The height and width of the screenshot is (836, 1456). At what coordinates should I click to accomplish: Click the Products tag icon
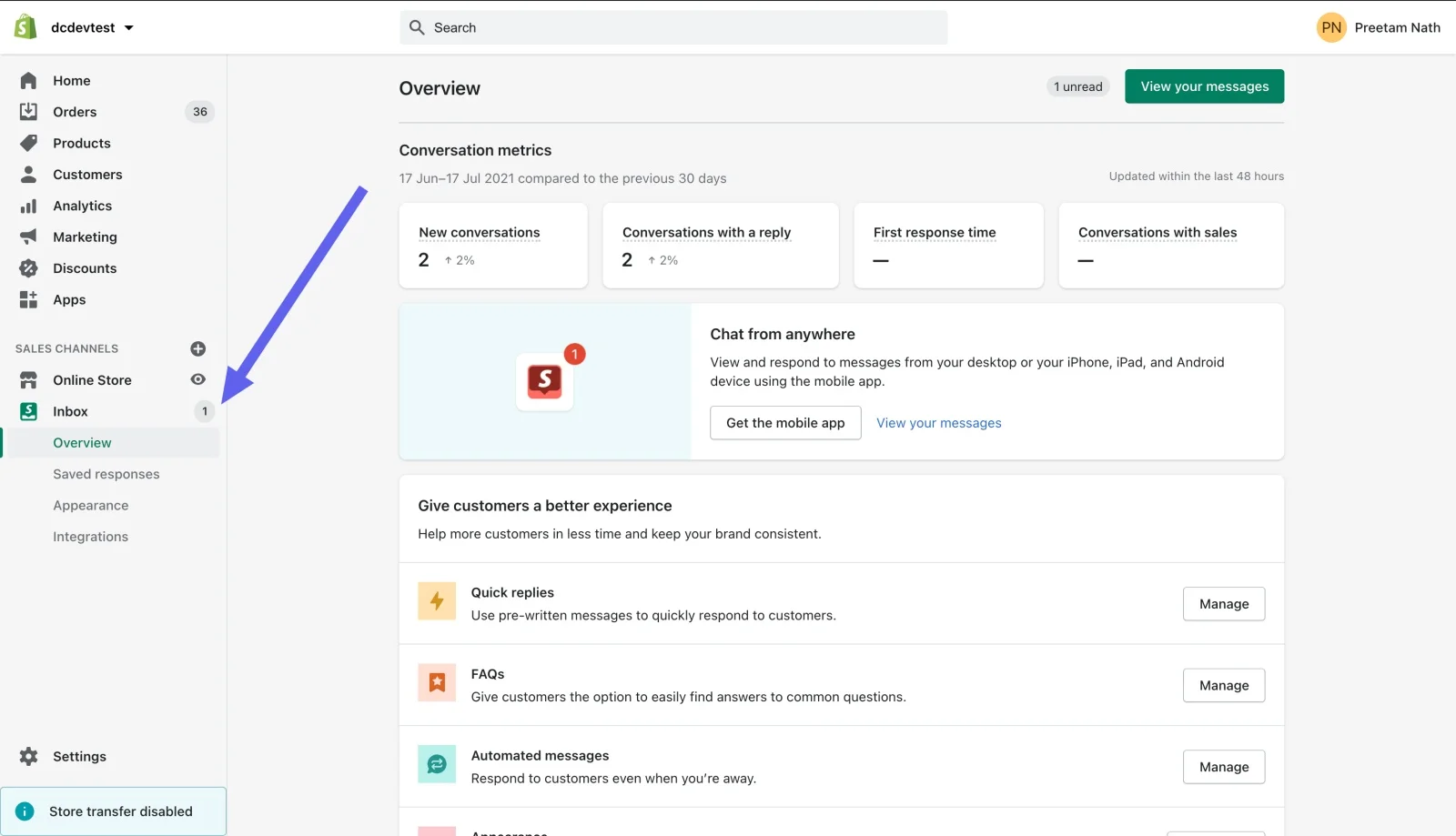(28, 143)
